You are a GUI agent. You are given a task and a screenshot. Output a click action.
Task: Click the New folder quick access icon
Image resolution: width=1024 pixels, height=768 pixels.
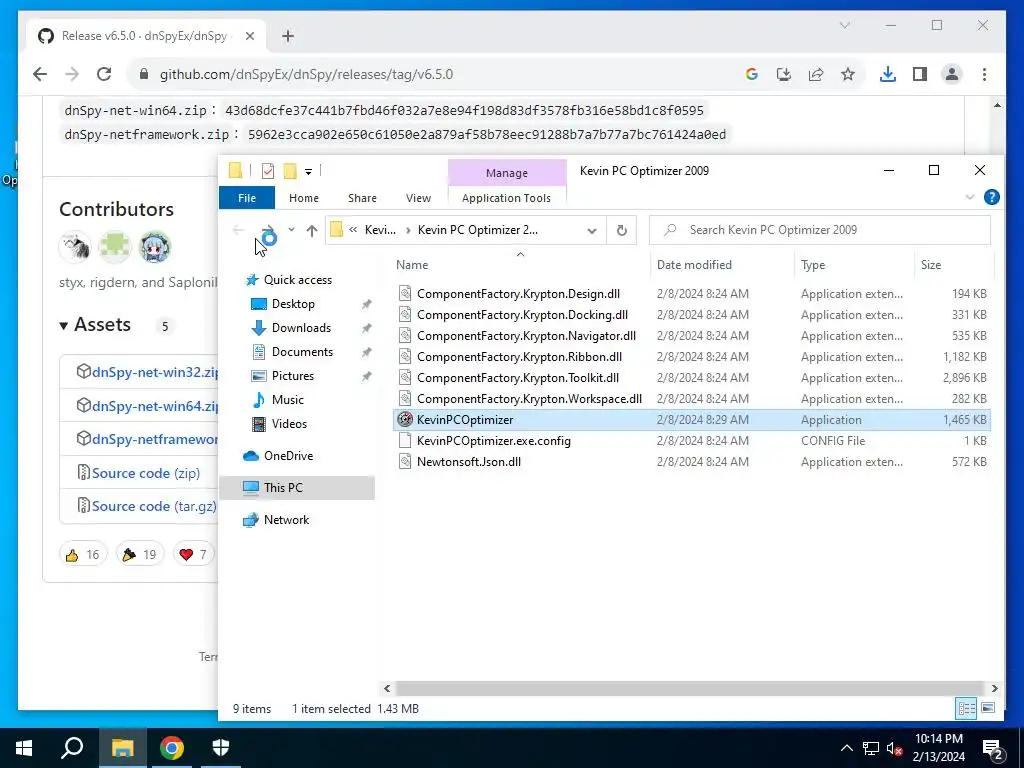[290, 171]
